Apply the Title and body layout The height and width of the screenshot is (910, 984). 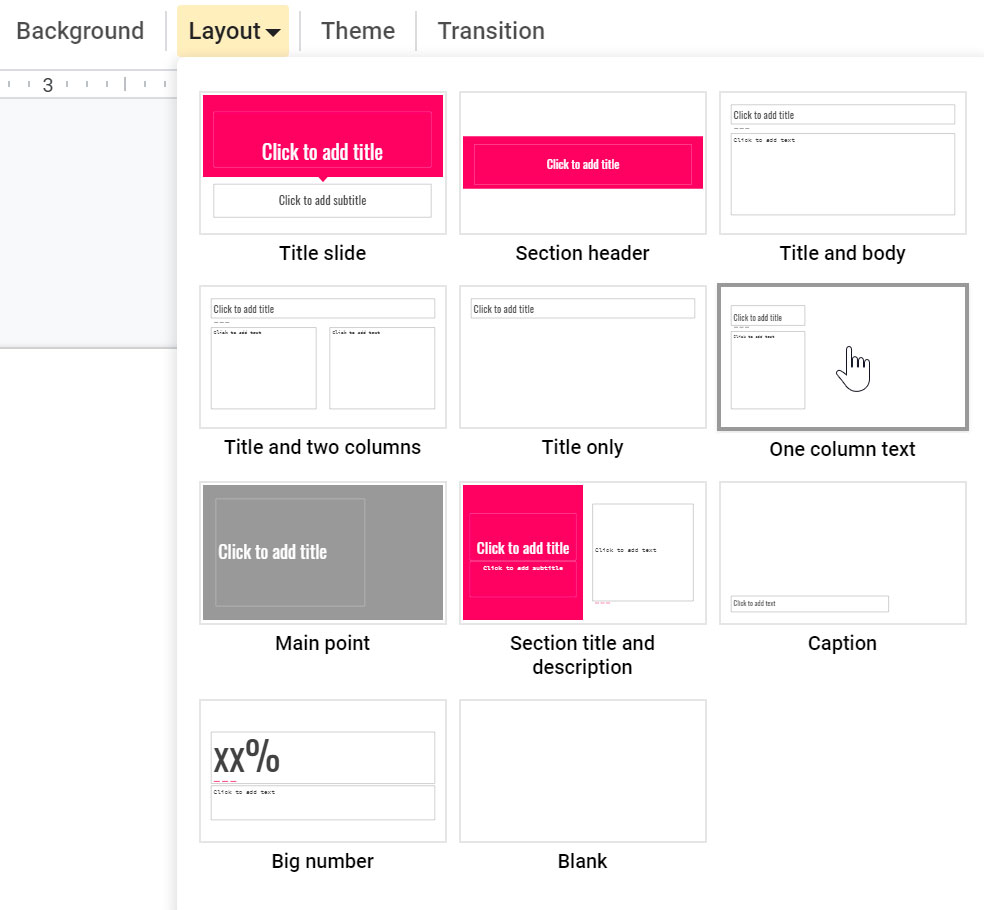[x=842, y=162]
